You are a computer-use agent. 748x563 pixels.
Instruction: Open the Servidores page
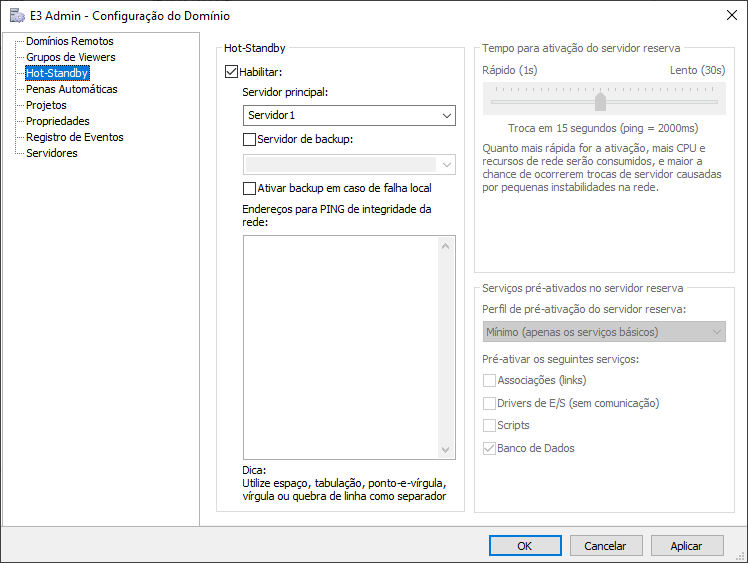(x=52, y=153)
